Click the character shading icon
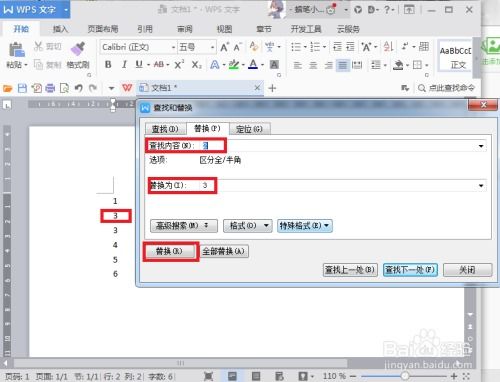This screenshot has width=500, height=382. pyautogui.click(x=274, y=64)
